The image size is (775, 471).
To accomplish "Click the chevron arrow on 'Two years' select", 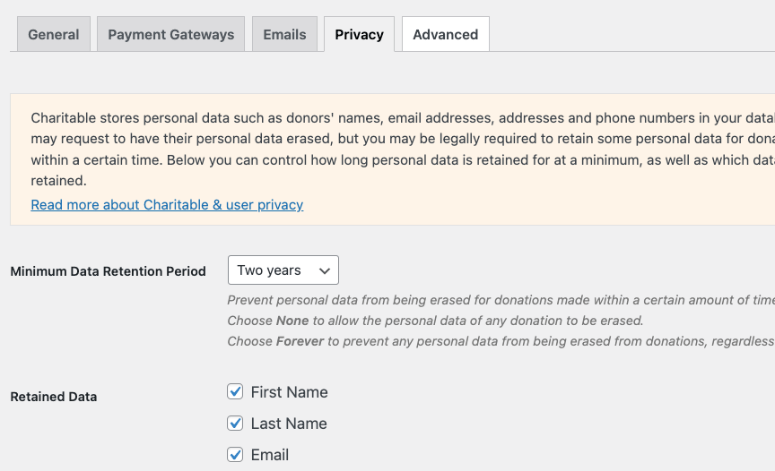I will point(324,270).
